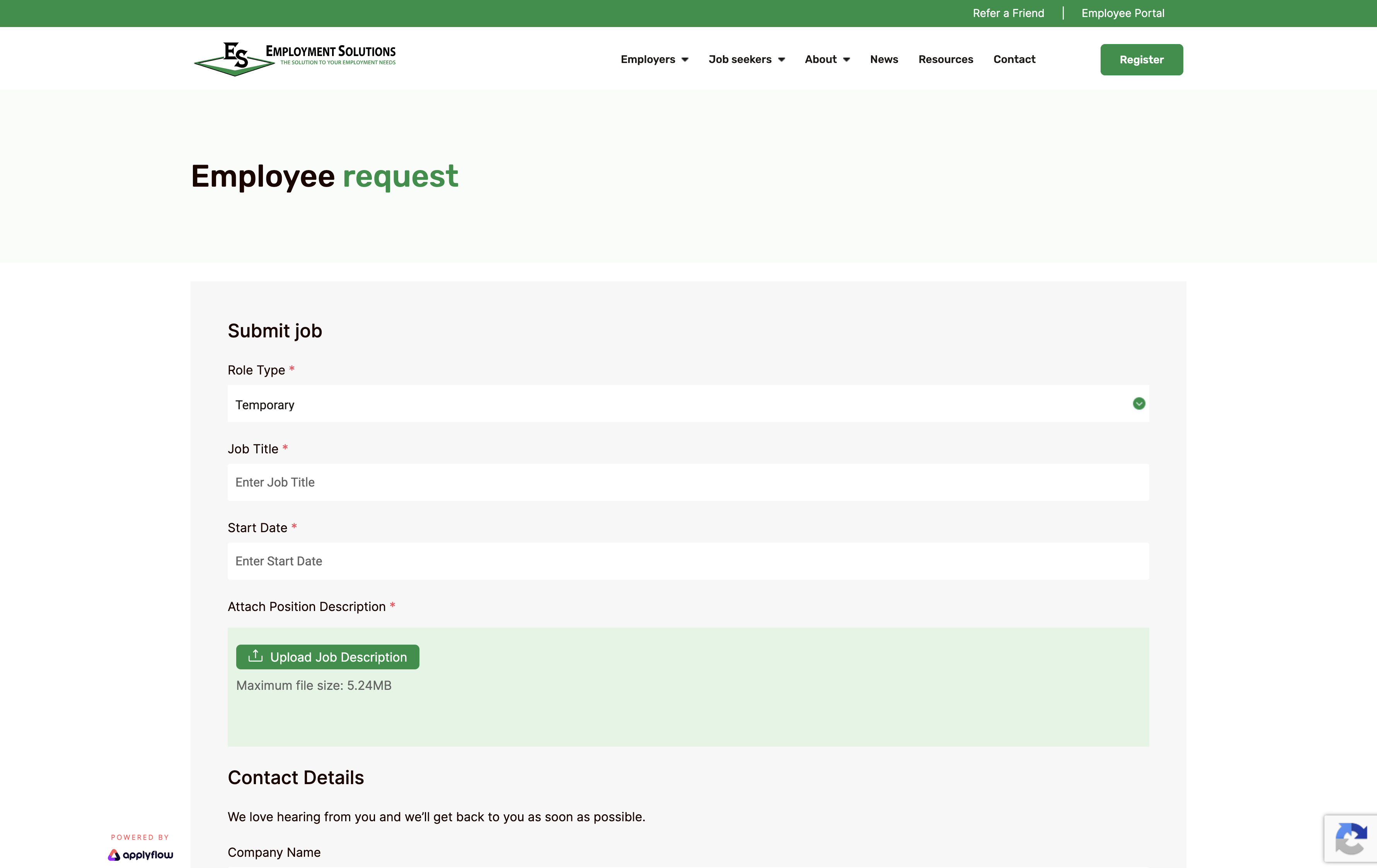Click the Contact Details heading

(x=295, y=778)
